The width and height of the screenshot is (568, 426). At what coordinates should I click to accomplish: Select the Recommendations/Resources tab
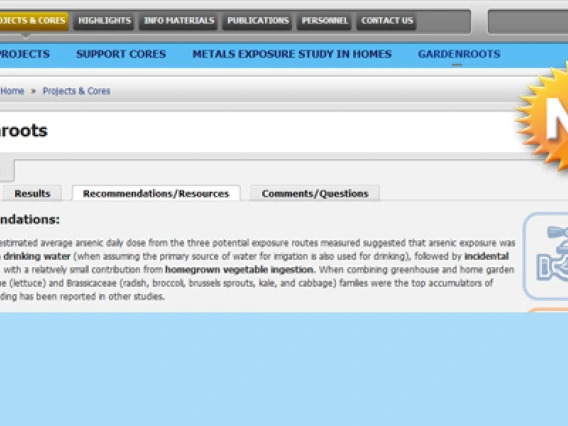tap(156, 193)
